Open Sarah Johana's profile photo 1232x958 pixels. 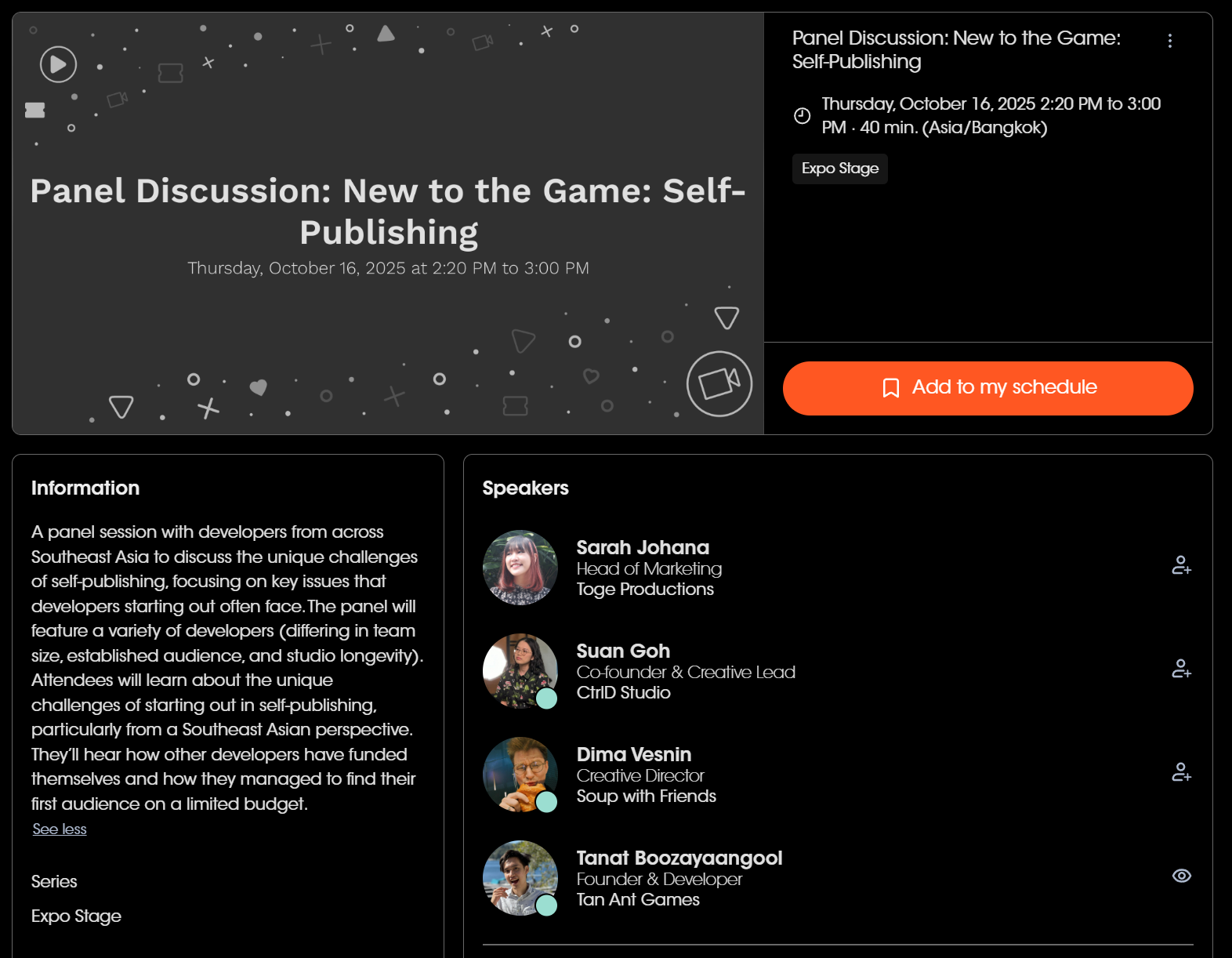pos(520,568)
